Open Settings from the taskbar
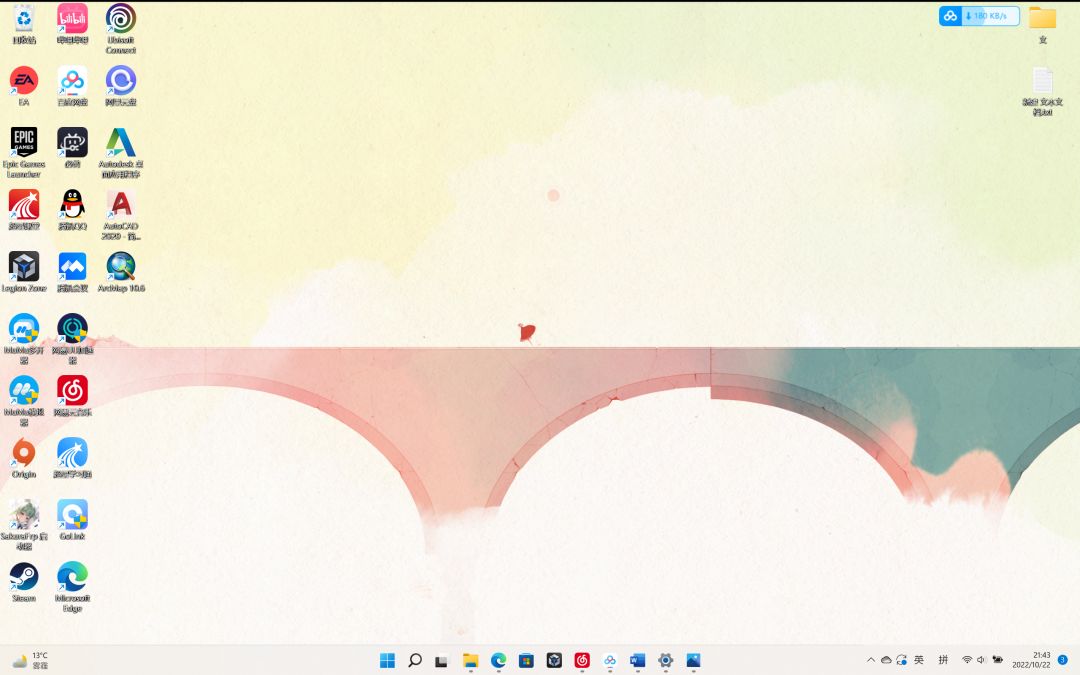1080x675 pixels. [x=665, y=661]
